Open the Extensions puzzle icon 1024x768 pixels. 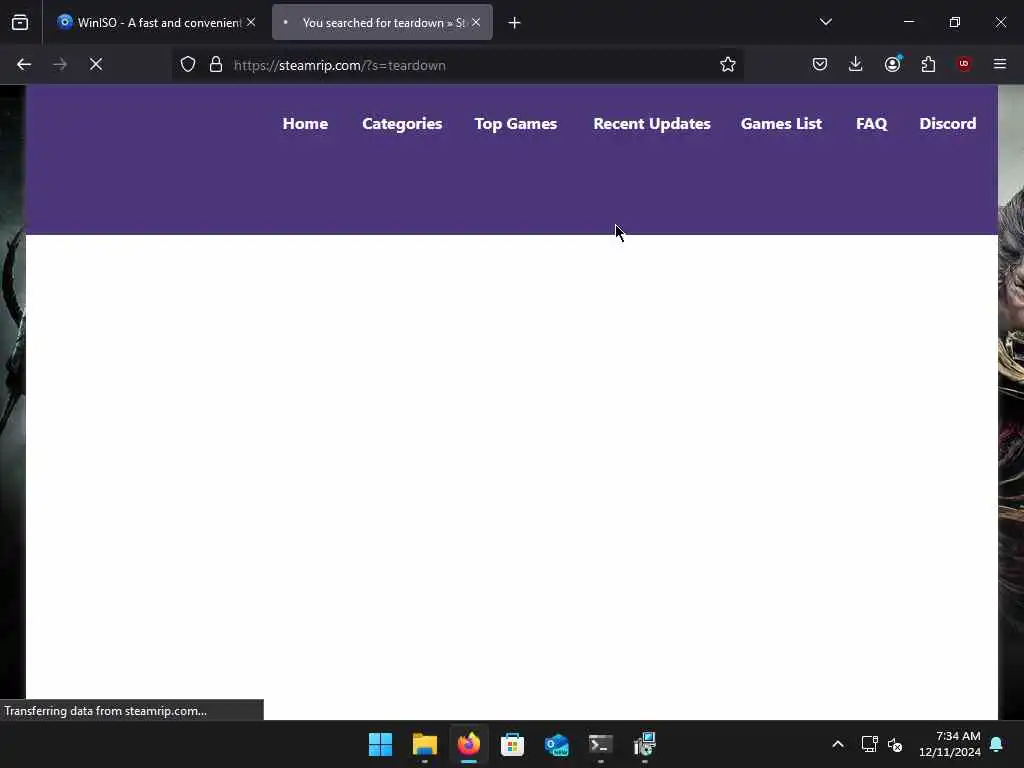pos(928,64)
